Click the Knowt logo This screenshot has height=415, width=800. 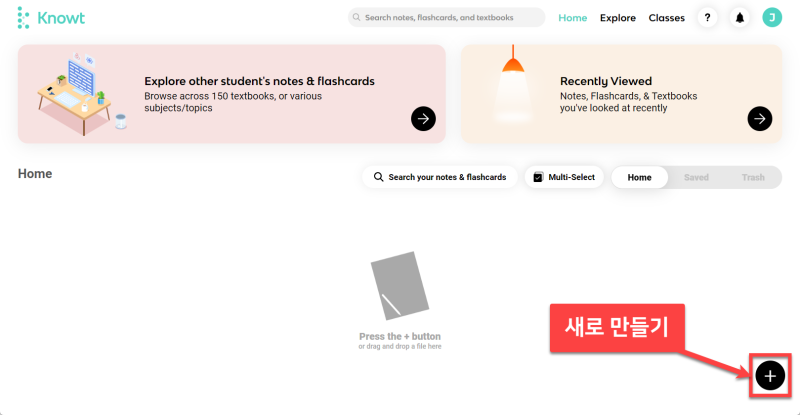tap(51, 18)
